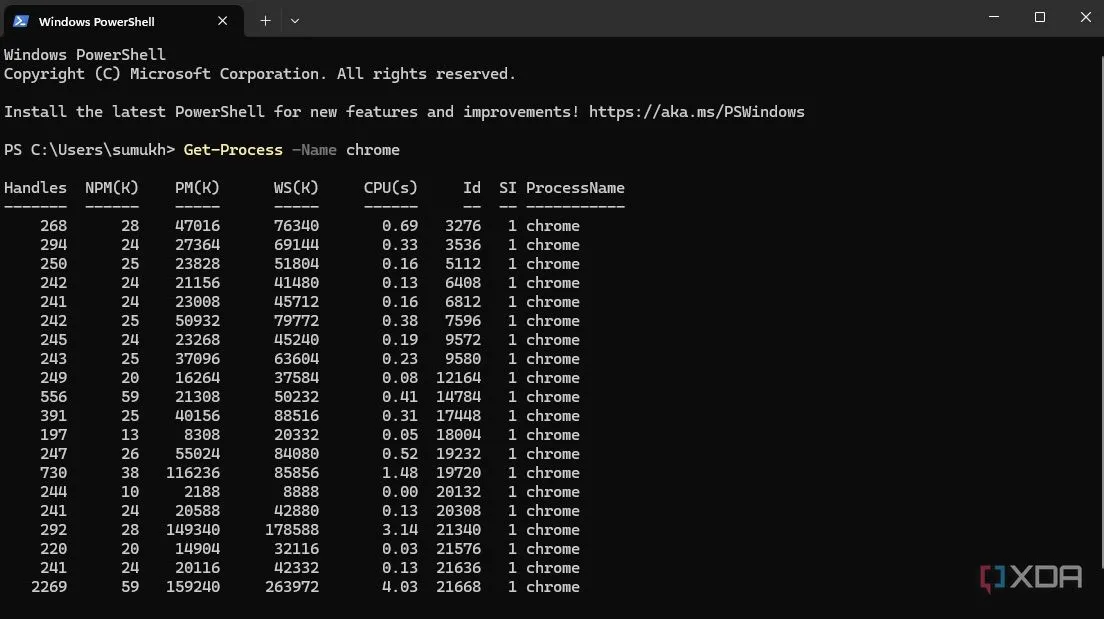Click the Handles column header
Image resolution: width=1104 pixels, height=619 pixels.
[x=35, y=188]
